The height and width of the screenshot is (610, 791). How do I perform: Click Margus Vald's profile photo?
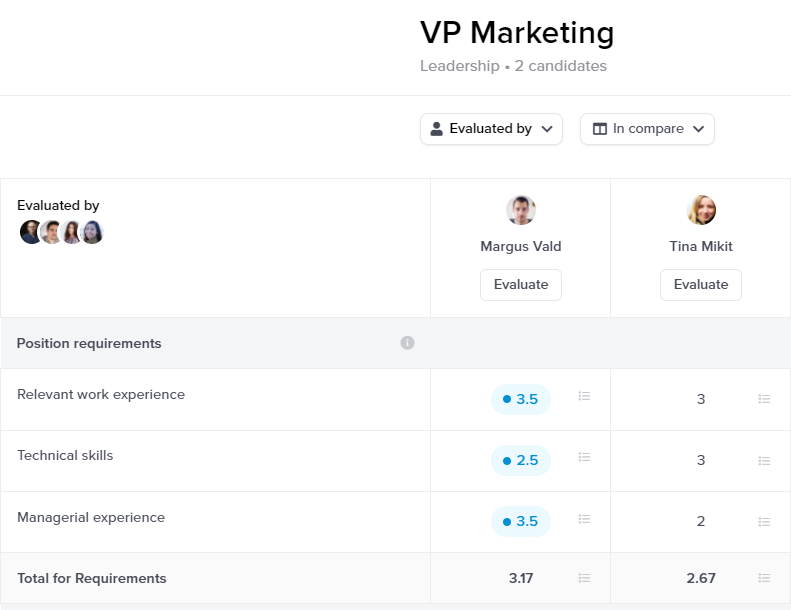[x=521, y=210]
